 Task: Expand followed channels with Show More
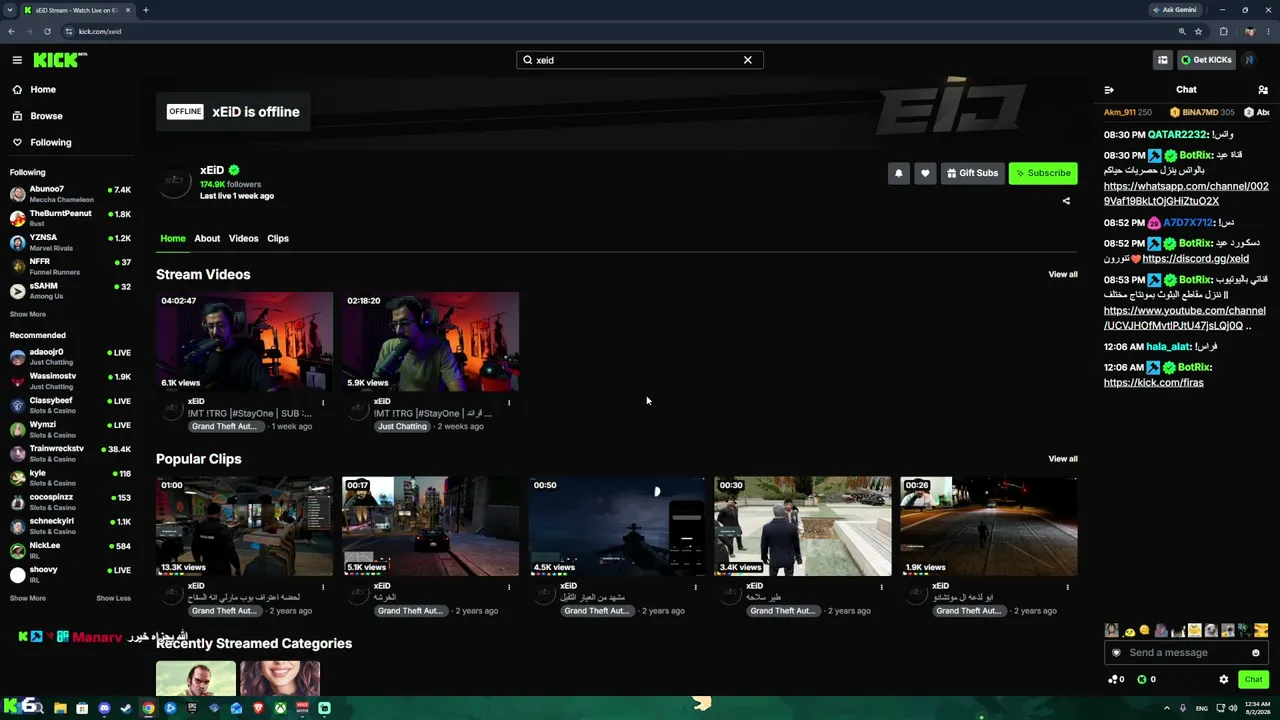point(28,314)
